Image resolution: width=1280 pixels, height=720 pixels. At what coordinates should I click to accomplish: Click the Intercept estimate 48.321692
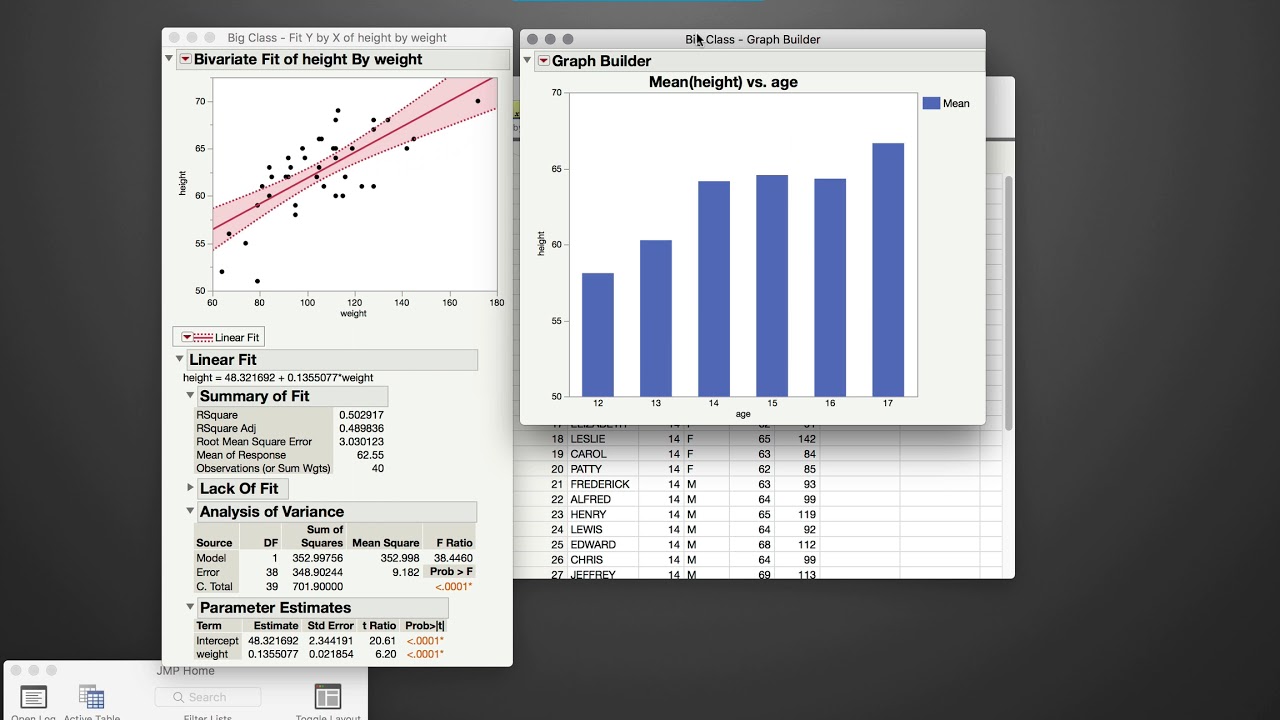[273, 640]
